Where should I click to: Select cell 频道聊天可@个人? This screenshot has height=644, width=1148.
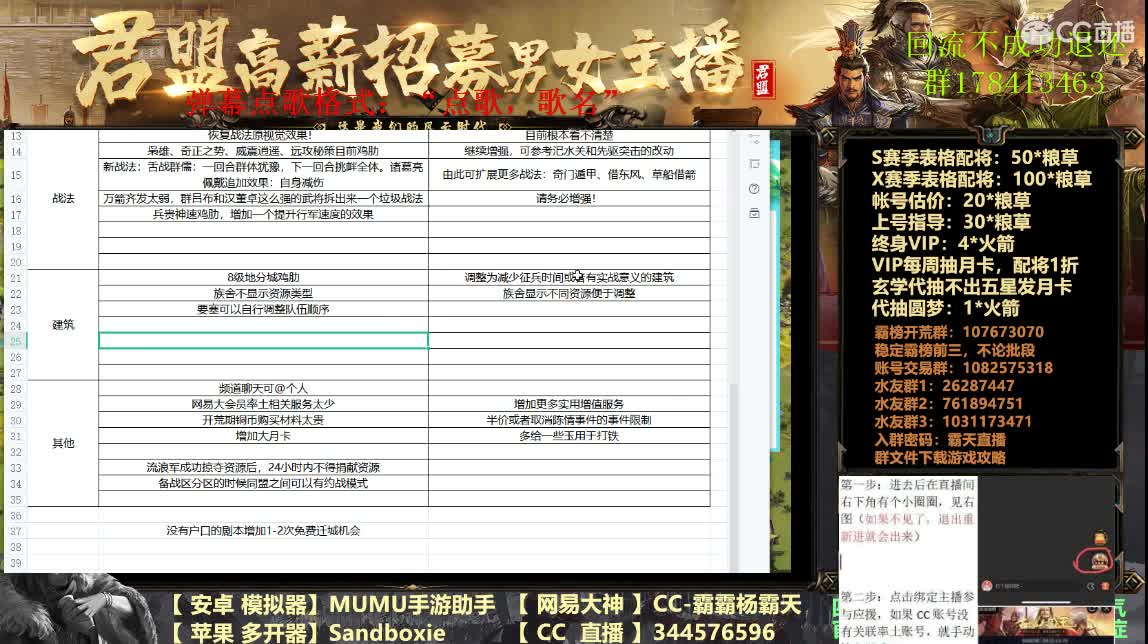pyautogui.click(x=264, y=389)
